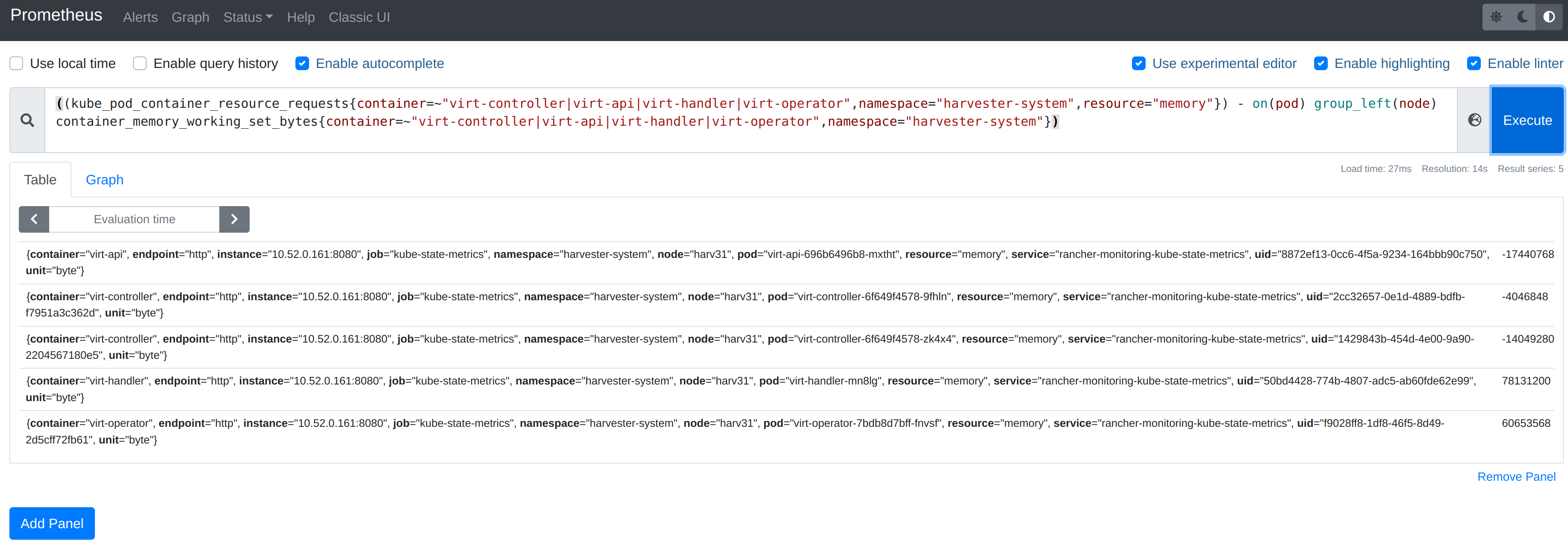Screen dimensions: 1568x544
Task: Turn off Enable highlighting
Action: coord(1321,63)
